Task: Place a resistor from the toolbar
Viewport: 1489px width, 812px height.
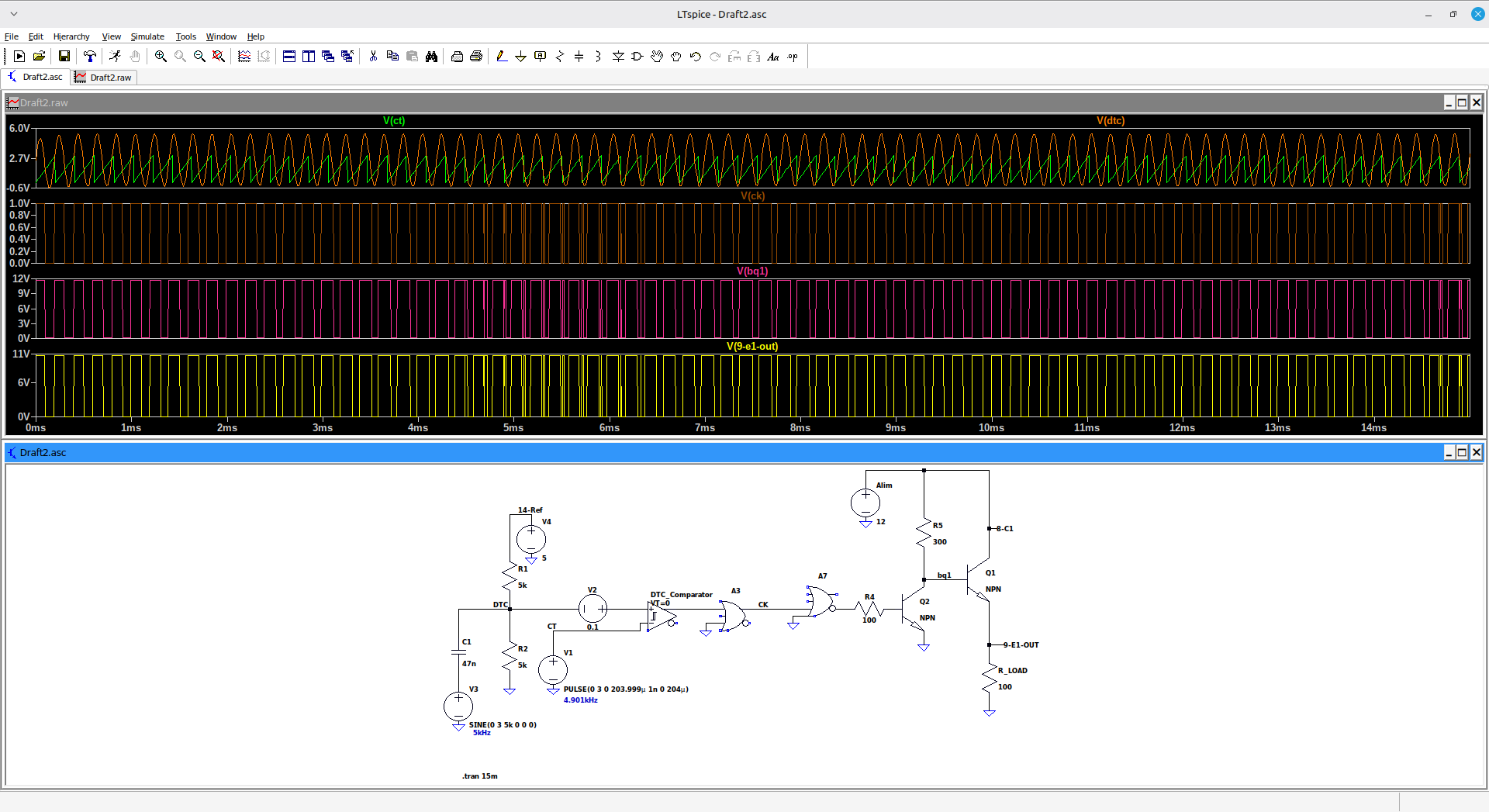Action: coord(560,57)
